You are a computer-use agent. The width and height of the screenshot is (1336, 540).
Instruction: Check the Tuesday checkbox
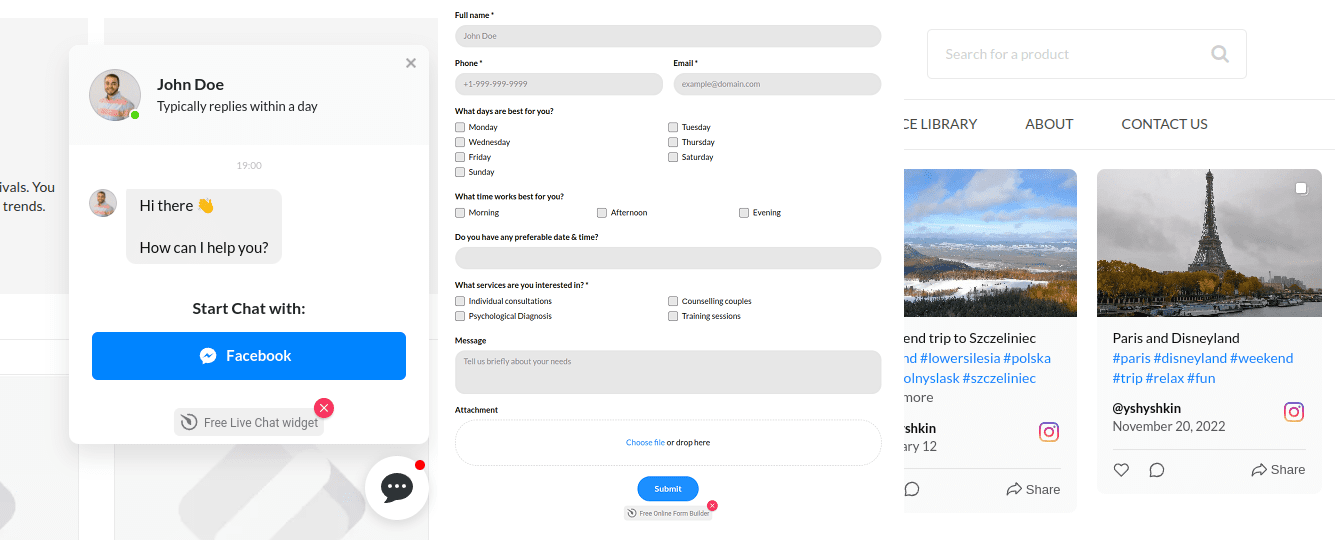pyautogui.click(x=674, y=127)
